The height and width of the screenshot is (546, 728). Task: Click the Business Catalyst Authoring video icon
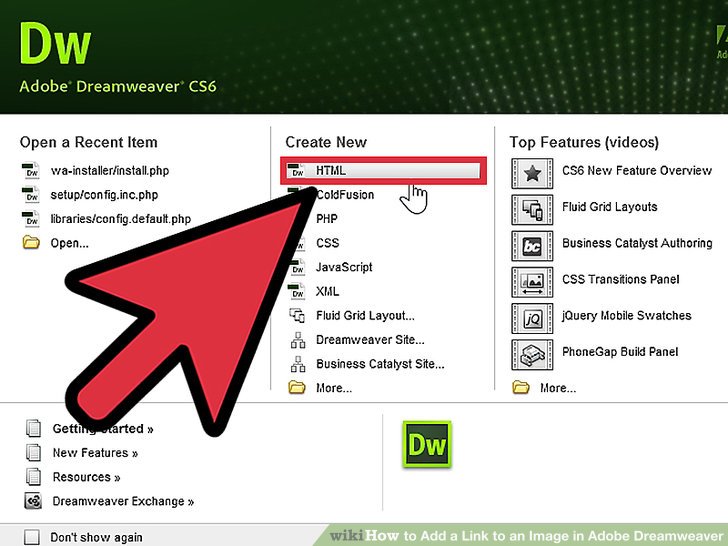tap(532, 244)
